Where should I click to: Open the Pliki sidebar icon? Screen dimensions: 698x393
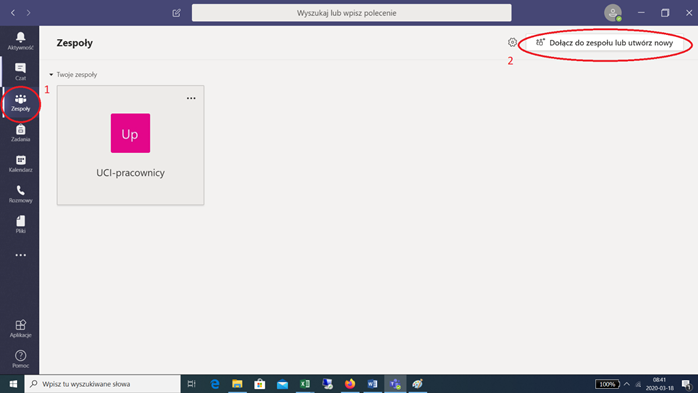[x=20, y=224]
